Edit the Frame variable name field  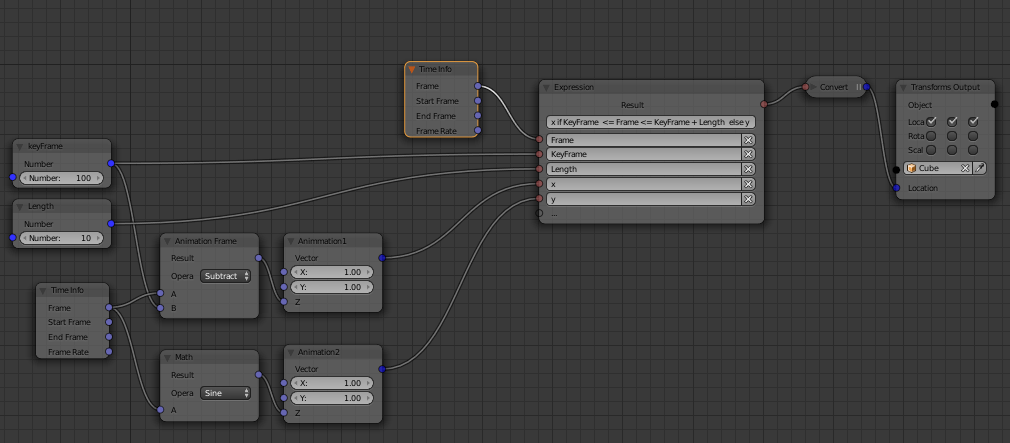643,140
